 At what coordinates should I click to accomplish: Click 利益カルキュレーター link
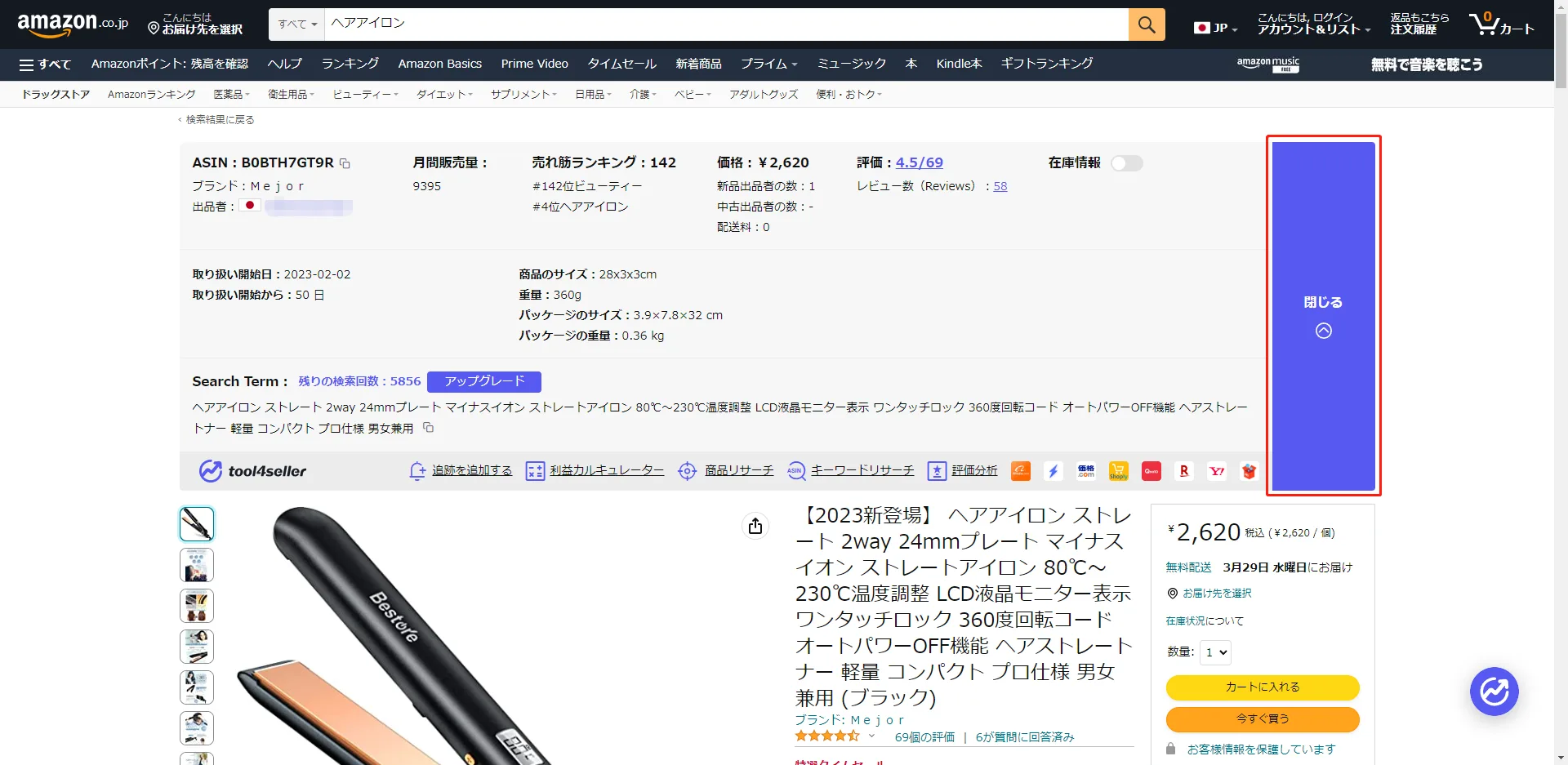coord(607,471)
